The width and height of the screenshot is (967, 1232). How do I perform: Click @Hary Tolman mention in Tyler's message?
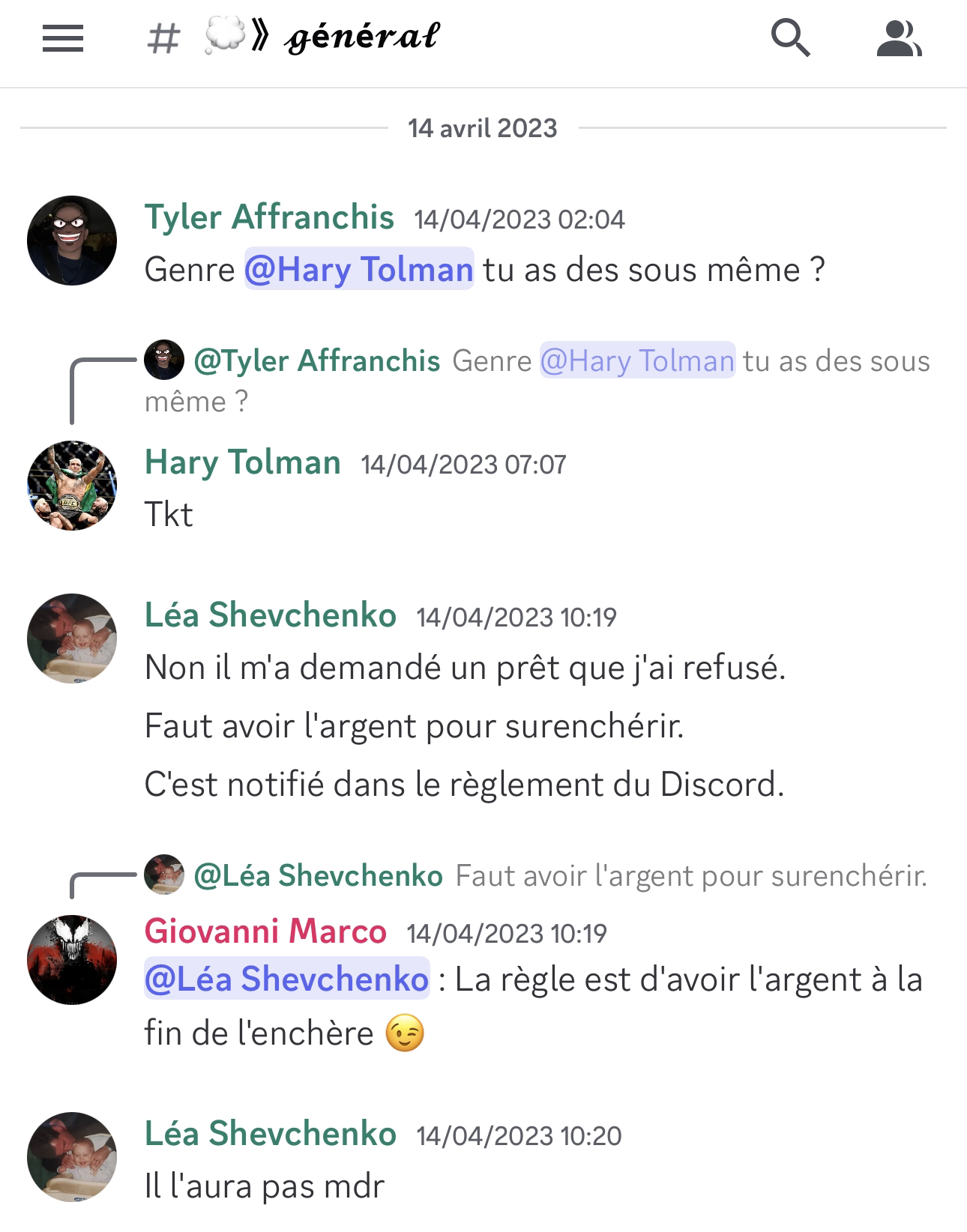pyautogui.click(x=359, y=269)
